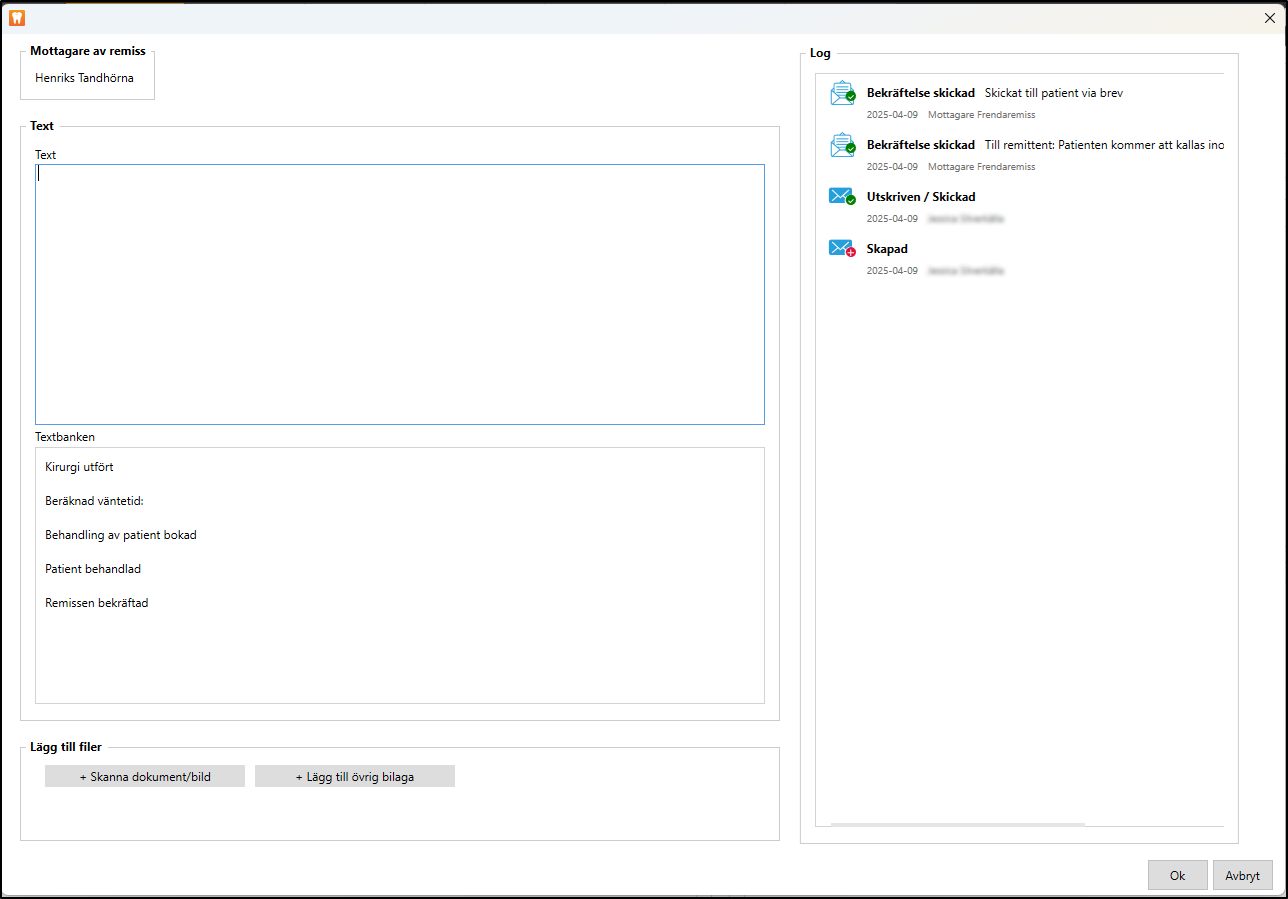
Task: Select 'Patient behandlad' in Textbanken
Action: click(93, 569)
